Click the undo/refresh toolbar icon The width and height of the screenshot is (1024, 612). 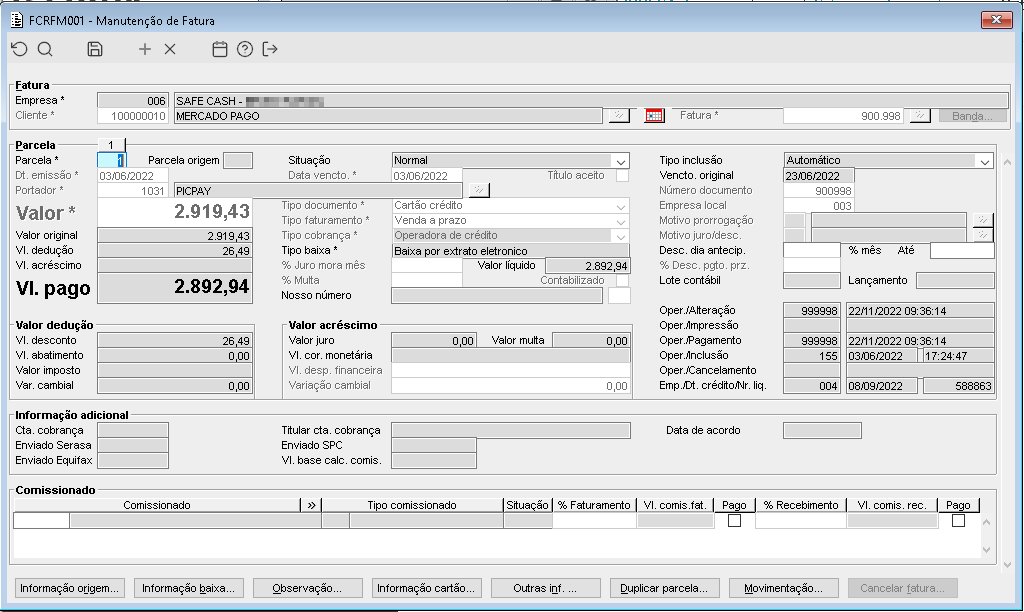tap(20, 49)
